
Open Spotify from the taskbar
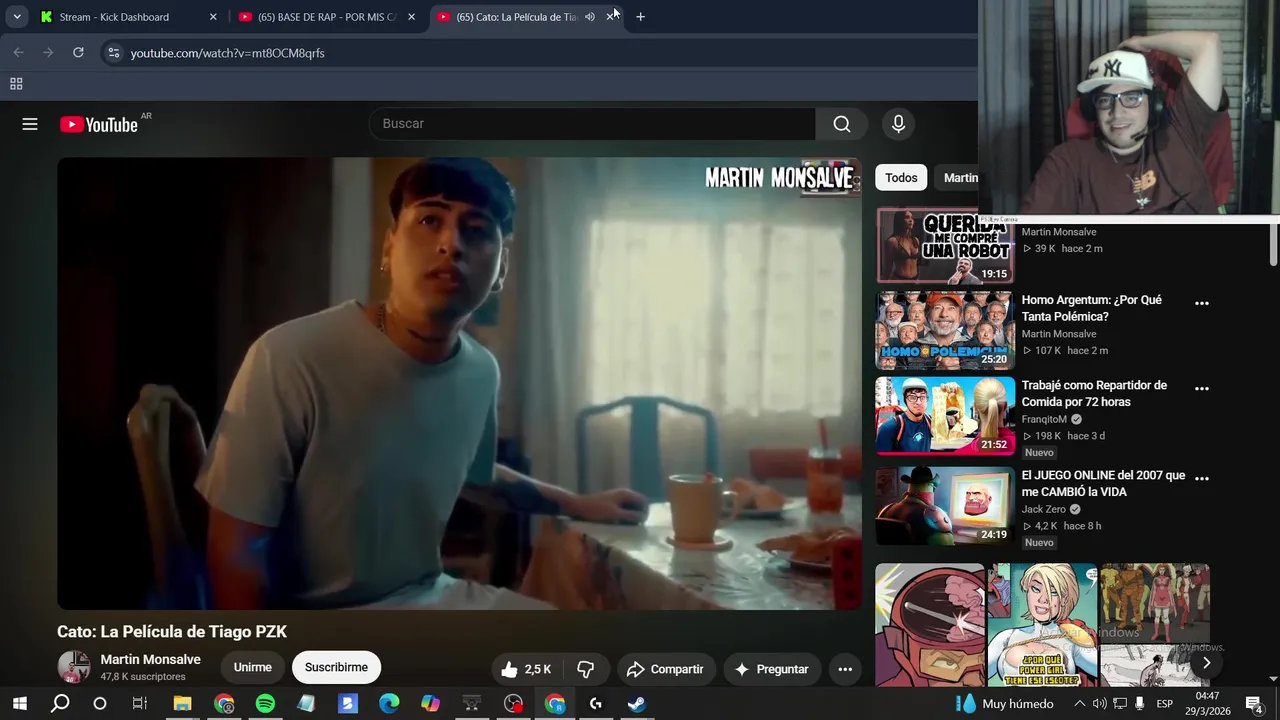(x=265, y=704)
